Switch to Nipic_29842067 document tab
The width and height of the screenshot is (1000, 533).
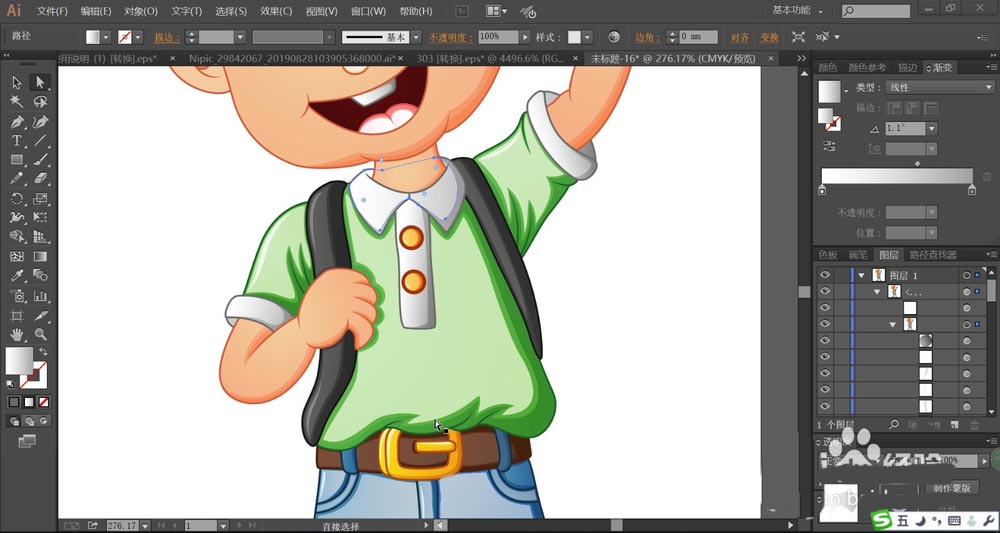(293, 59)
